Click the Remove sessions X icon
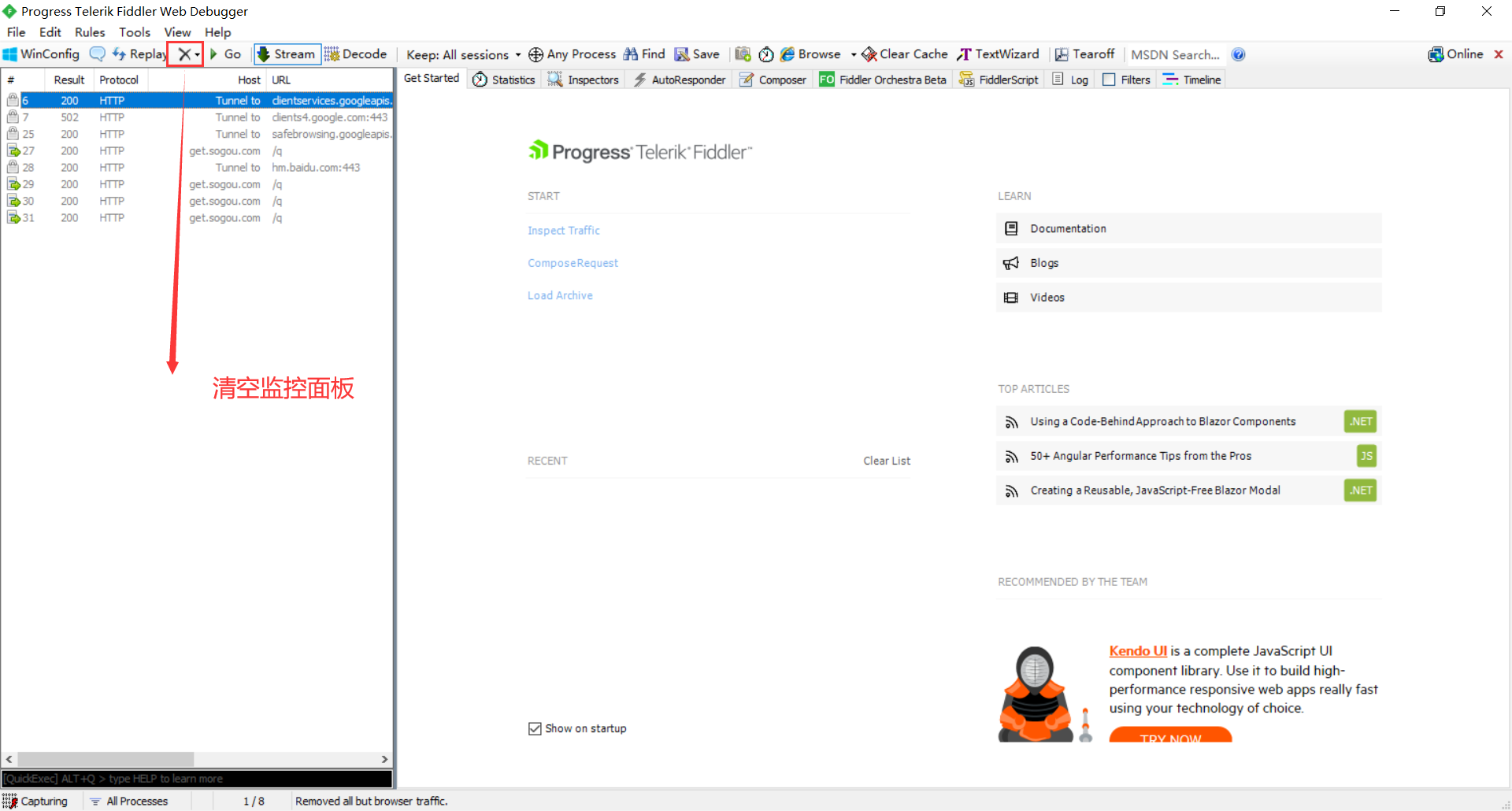 pos(184,54)
